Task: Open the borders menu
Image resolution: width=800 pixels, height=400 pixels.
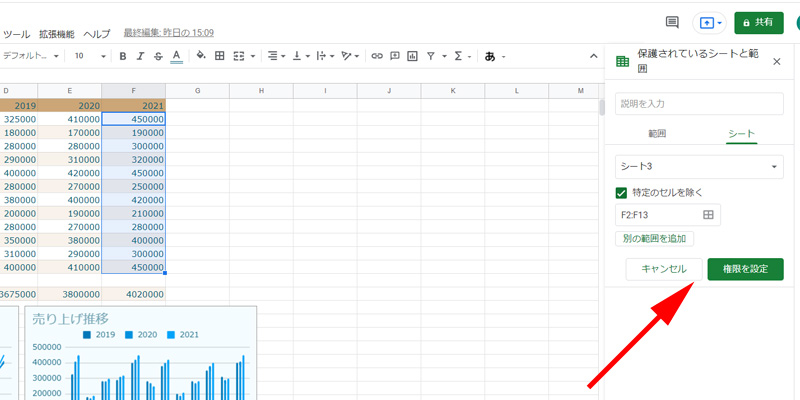Action: tap(219, 56)
